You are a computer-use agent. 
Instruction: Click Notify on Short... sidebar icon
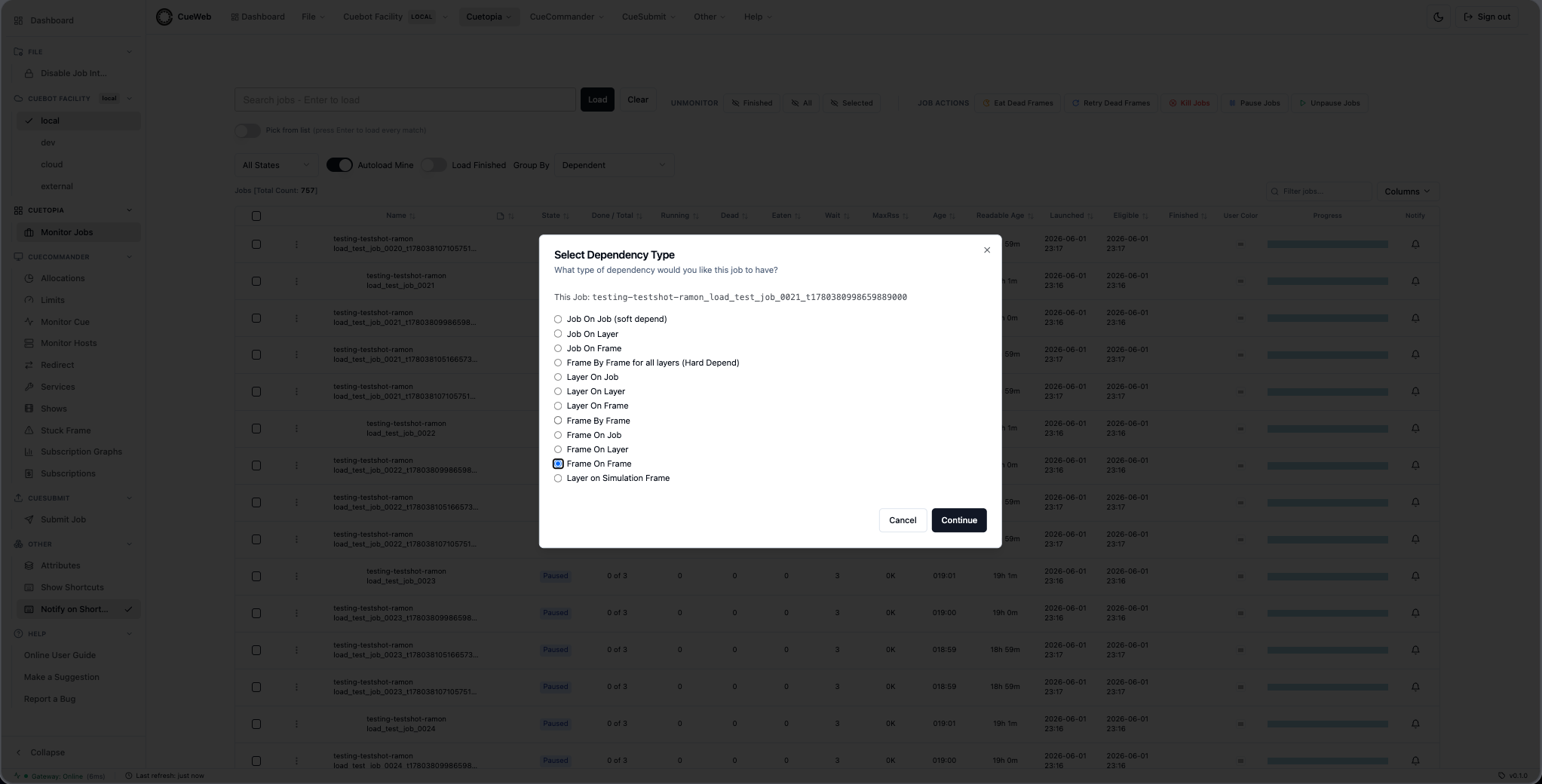coord(29,610)
